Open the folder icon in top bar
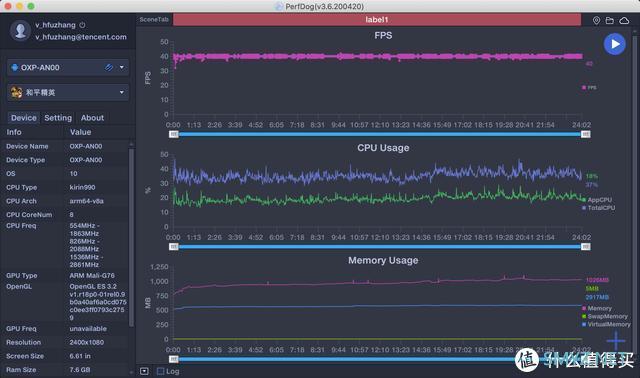 pos(609,20)
